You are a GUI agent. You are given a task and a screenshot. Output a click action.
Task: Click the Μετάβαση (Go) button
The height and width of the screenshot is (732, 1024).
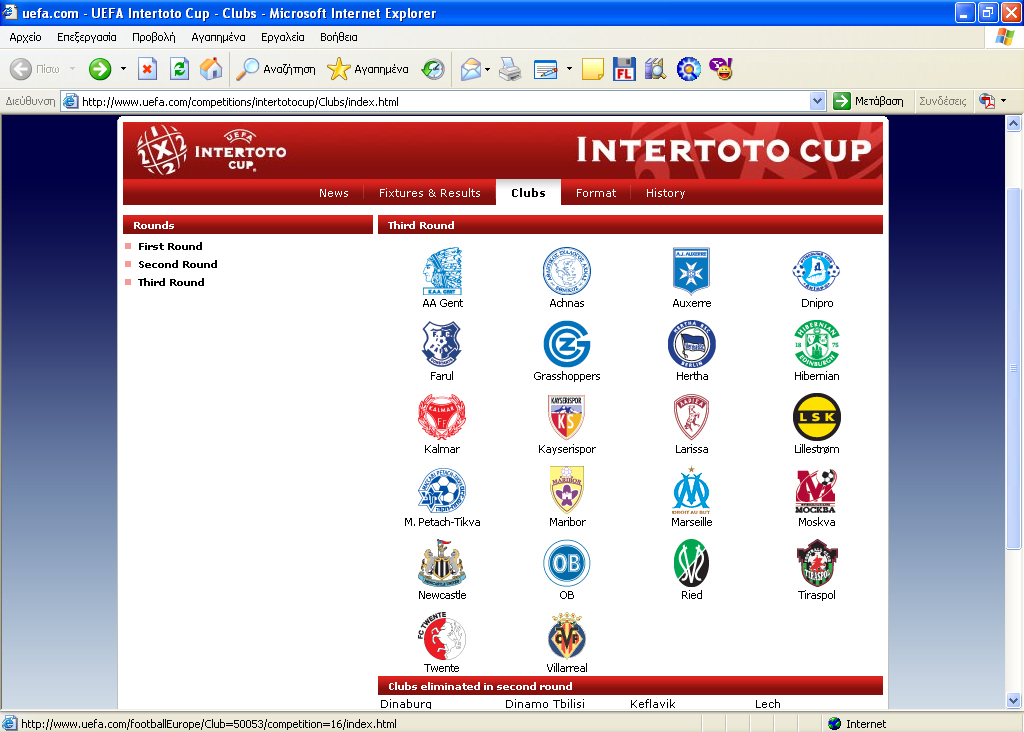pyautogui.click(x=869, y=101)
